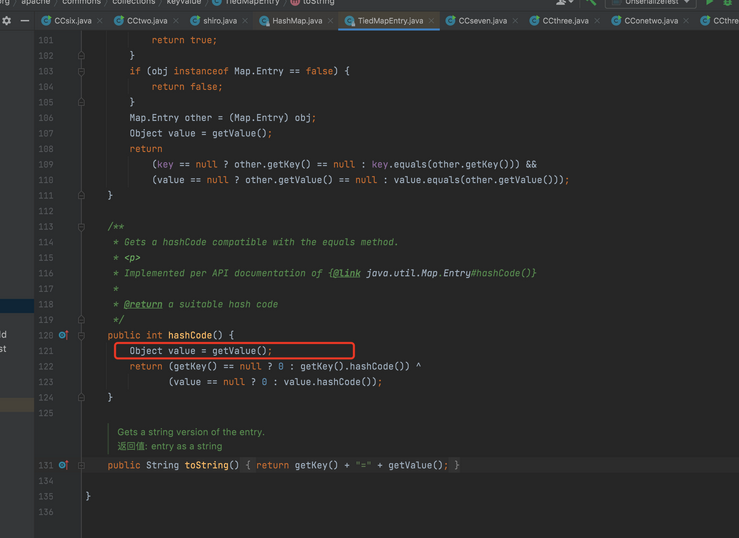The height and width of the screenshot is (538, 739).
Task: Open the UnserializeTest run configuration dropdown
Action: pyautogui.click(x=650, y=2)
